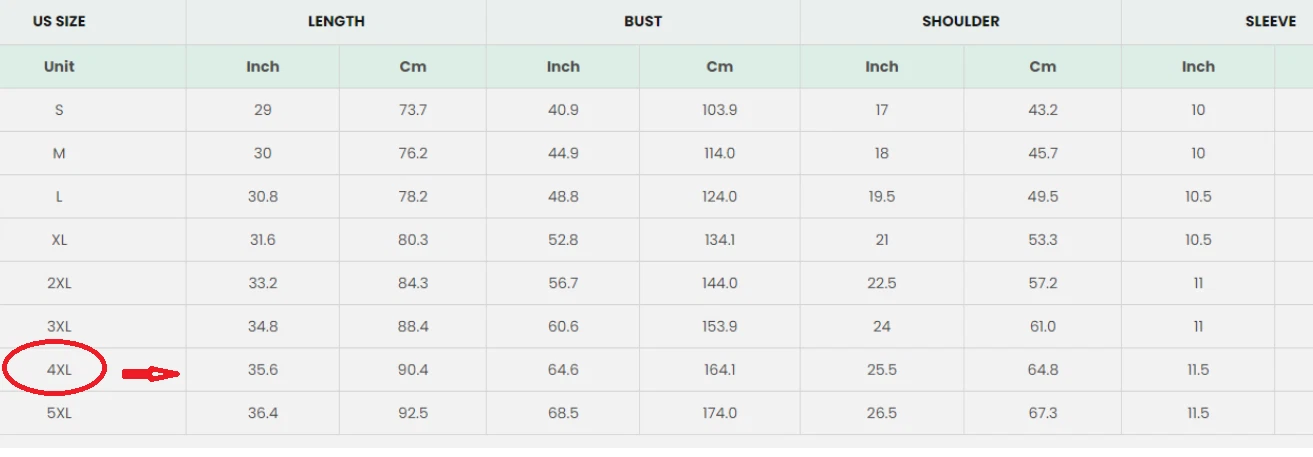Image resolution: width=1313 pixels, height=457 pixels.
Task: Click the LENGTH column header
Action: tap(336, 21)
